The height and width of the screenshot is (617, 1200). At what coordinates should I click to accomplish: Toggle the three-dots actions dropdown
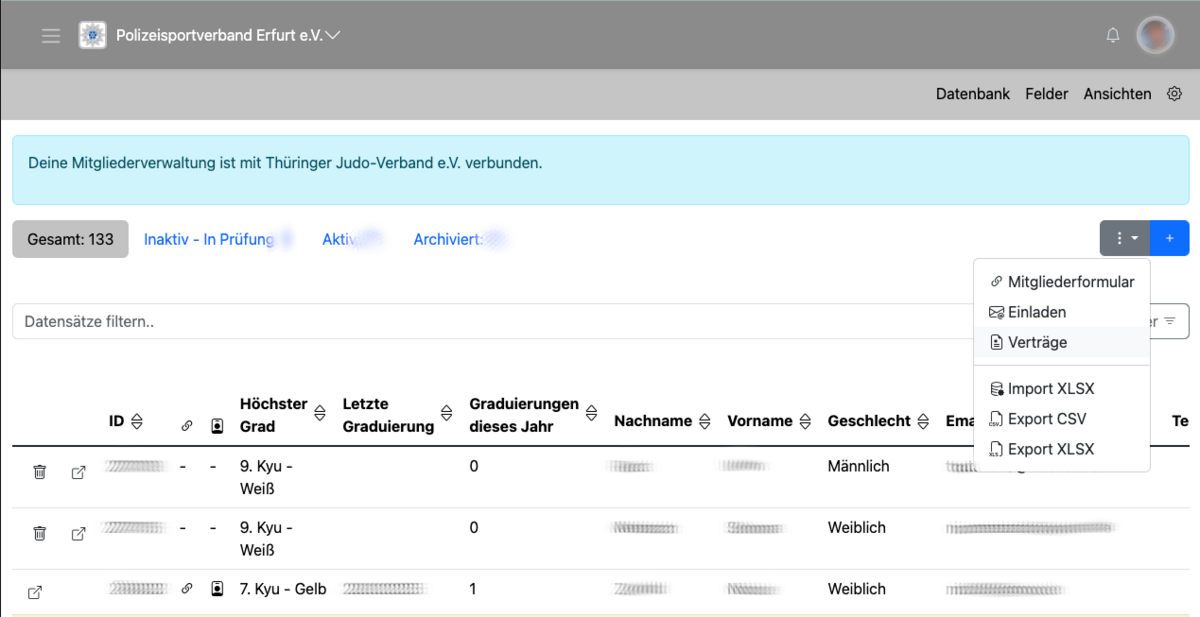(x=1125, y=238)
